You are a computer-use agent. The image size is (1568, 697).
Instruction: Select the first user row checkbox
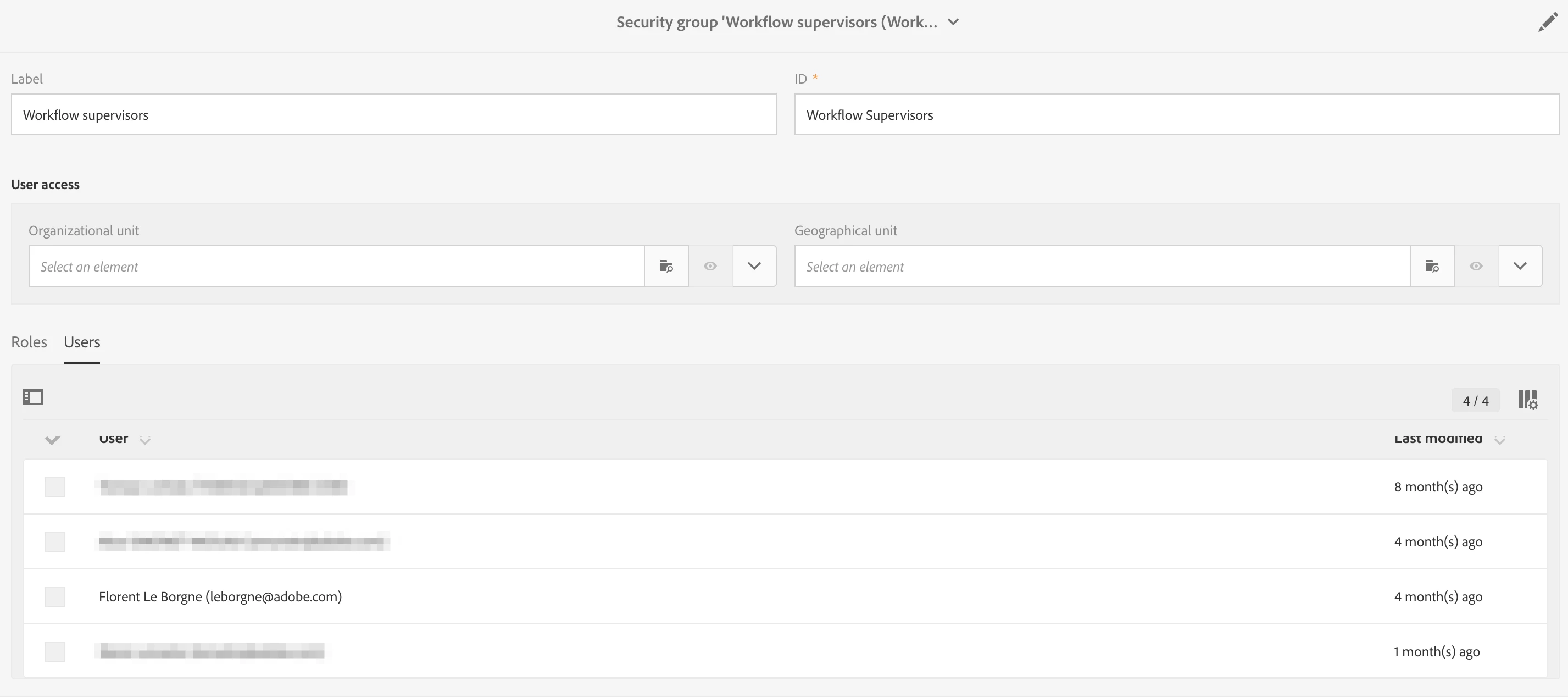[x=55, y=487]
